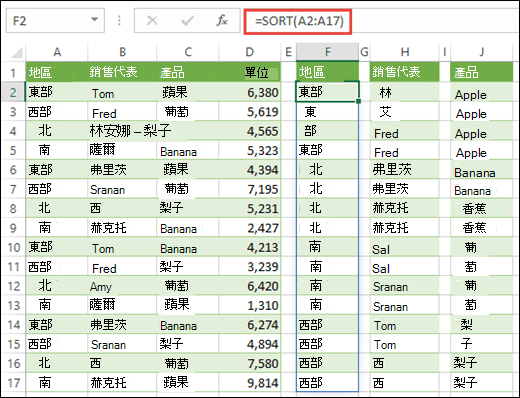Click the fill handle of cell F2
This screenshot has width=520, height=398.
(x=358, y=101)
